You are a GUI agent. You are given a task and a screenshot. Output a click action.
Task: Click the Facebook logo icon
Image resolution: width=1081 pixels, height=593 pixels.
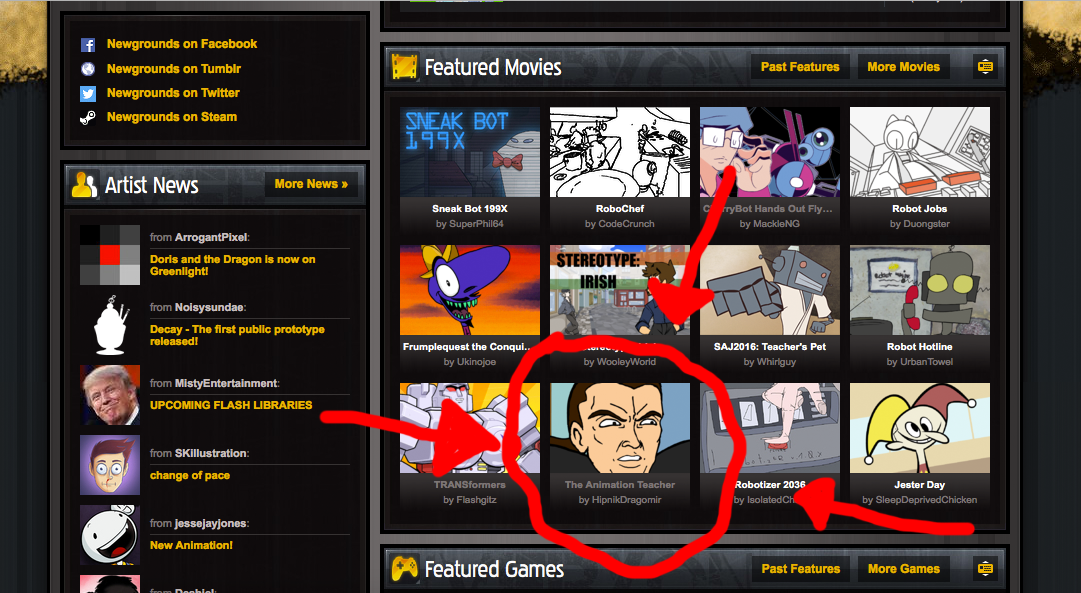coord(88,45)
